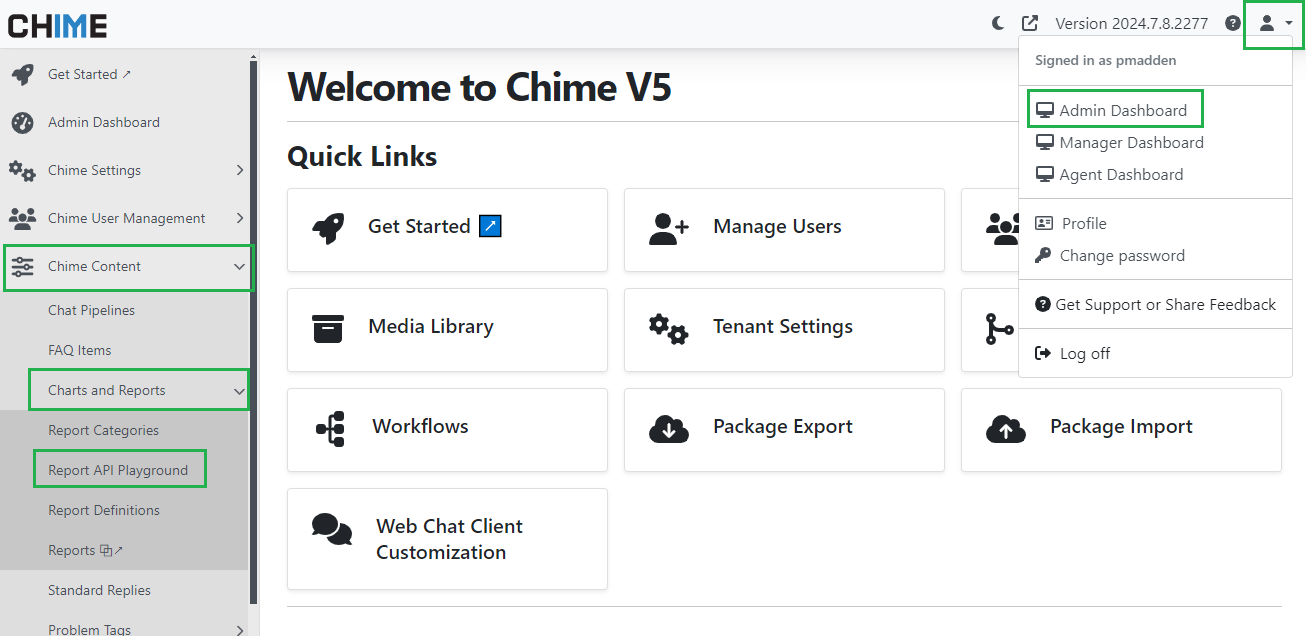Go to Admin Dashboard in the sidebar
Screen dimensions: 1306x636
coord(104,122)
